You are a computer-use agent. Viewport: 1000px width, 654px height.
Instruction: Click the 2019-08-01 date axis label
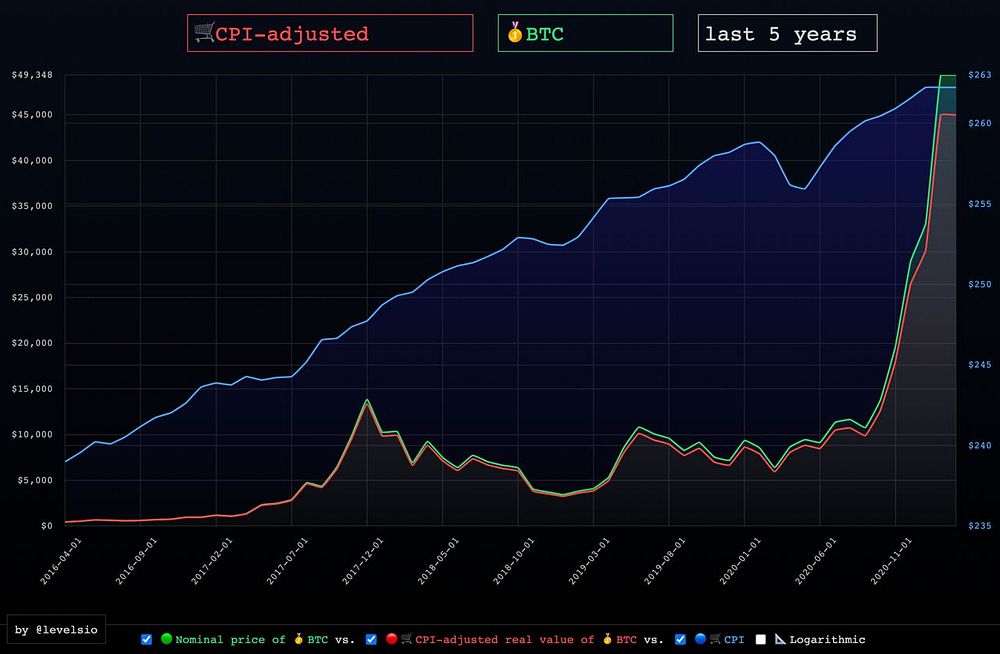665,560
